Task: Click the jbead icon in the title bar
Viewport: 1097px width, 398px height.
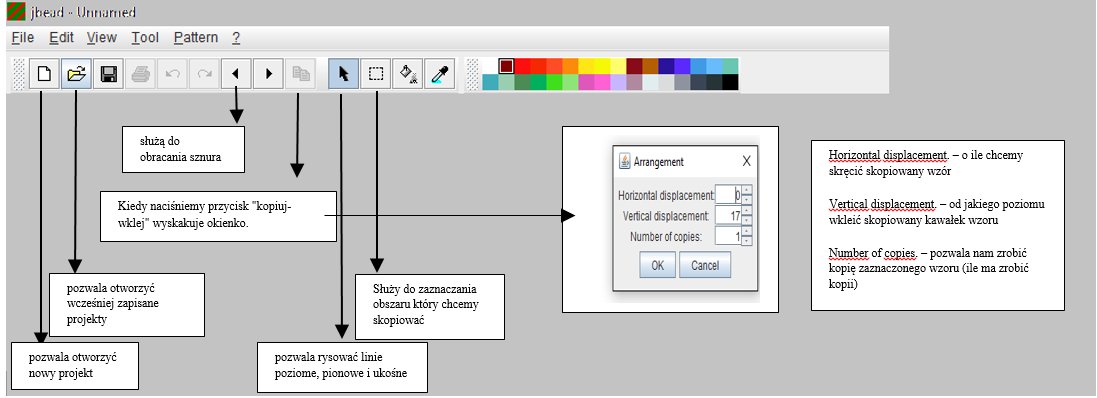Action: point(16,12)
